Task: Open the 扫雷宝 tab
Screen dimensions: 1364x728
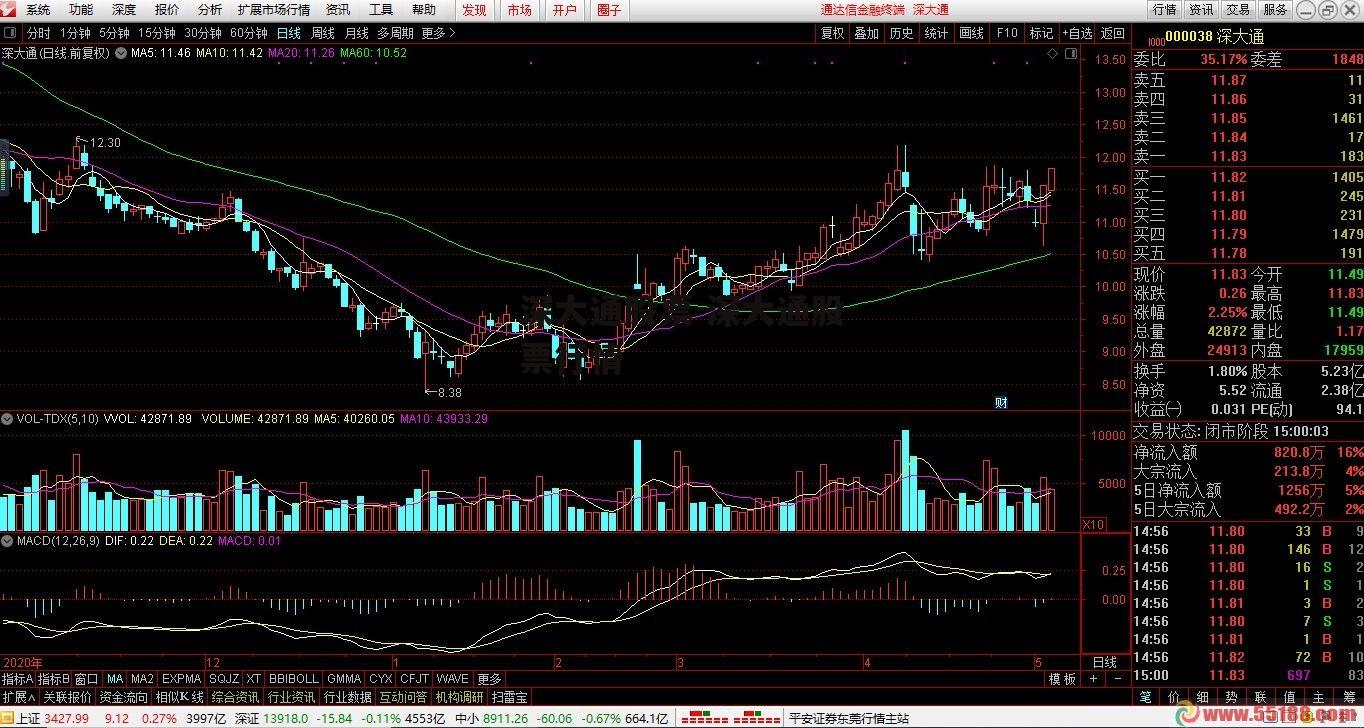Action: tap(509, 697)
